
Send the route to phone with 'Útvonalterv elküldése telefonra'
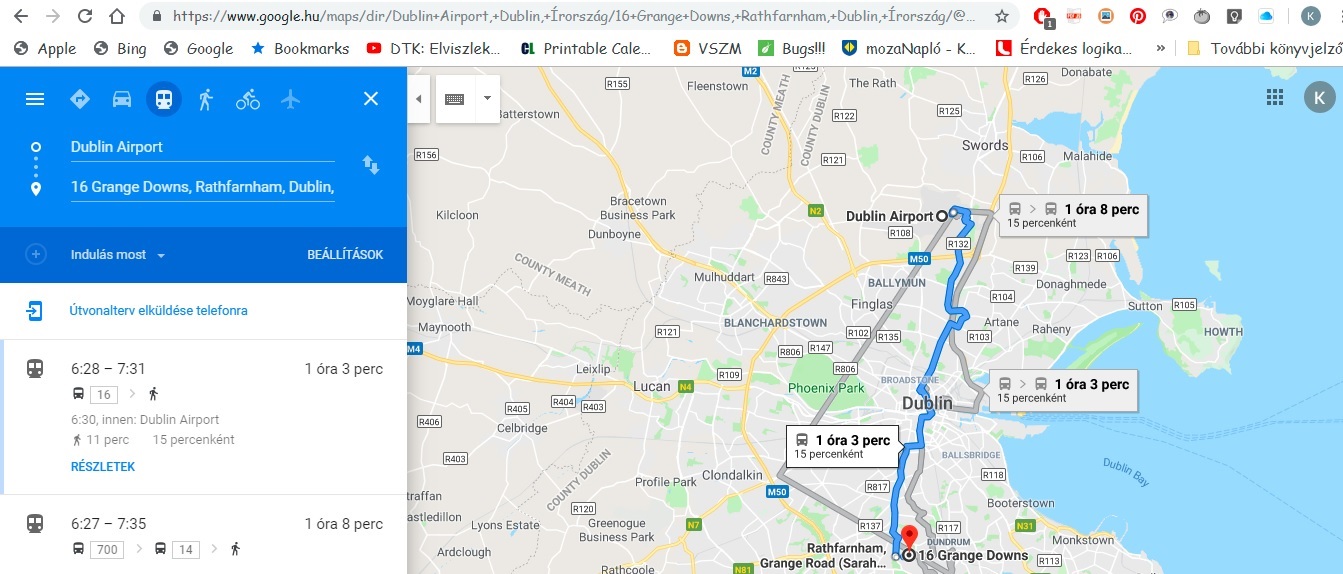click(158, 311)
